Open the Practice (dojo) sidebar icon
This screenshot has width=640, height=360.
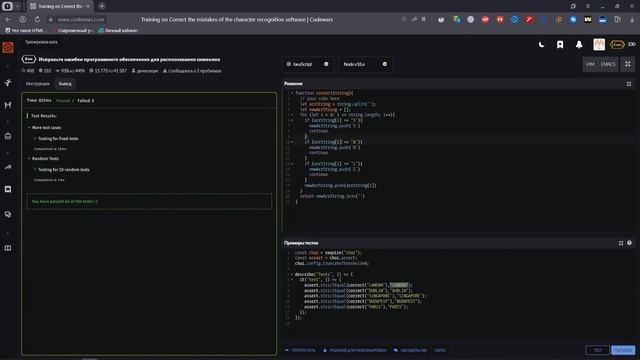8,83
